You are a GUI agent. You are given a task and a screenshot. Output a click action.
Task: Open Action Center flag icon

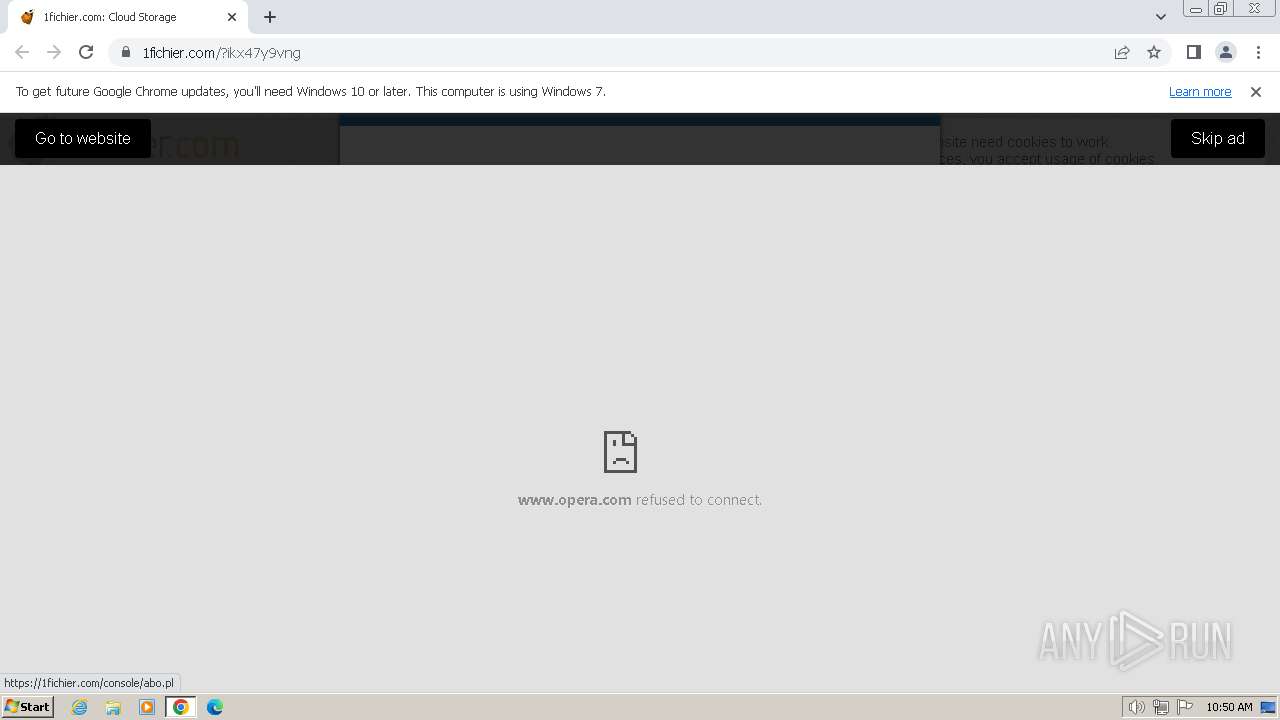click(1185, 707)
